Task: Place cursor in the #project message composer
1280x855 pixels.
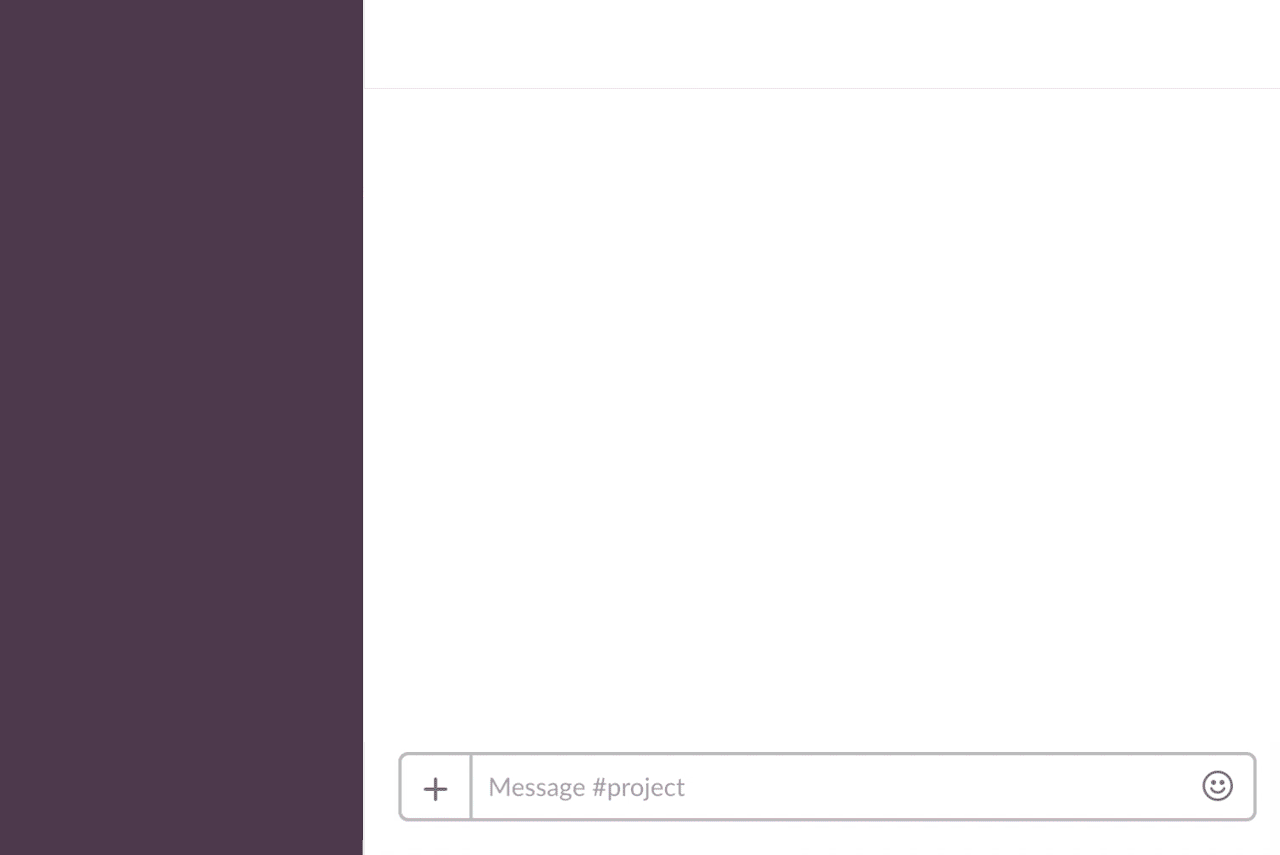Action: click(835, 787)
